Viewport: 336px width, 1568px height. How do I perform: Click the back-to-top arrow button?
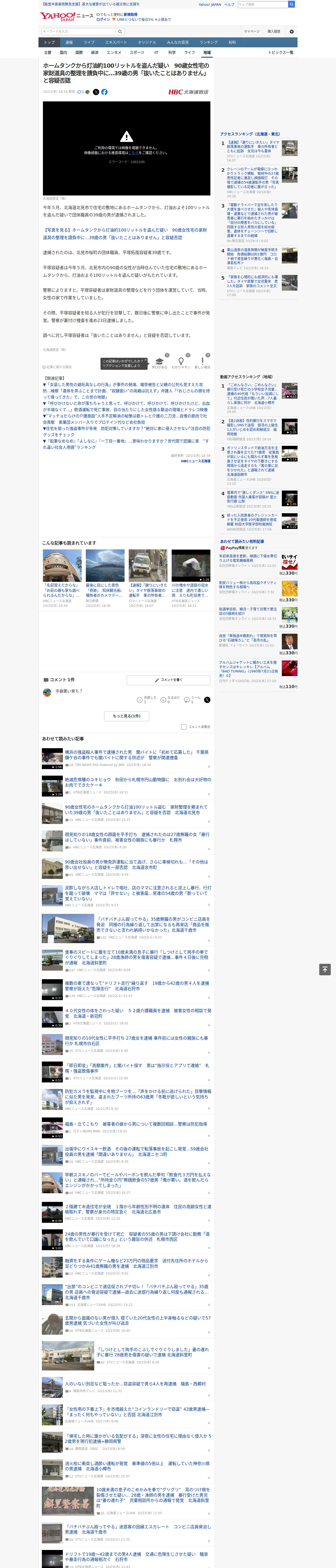325,970
